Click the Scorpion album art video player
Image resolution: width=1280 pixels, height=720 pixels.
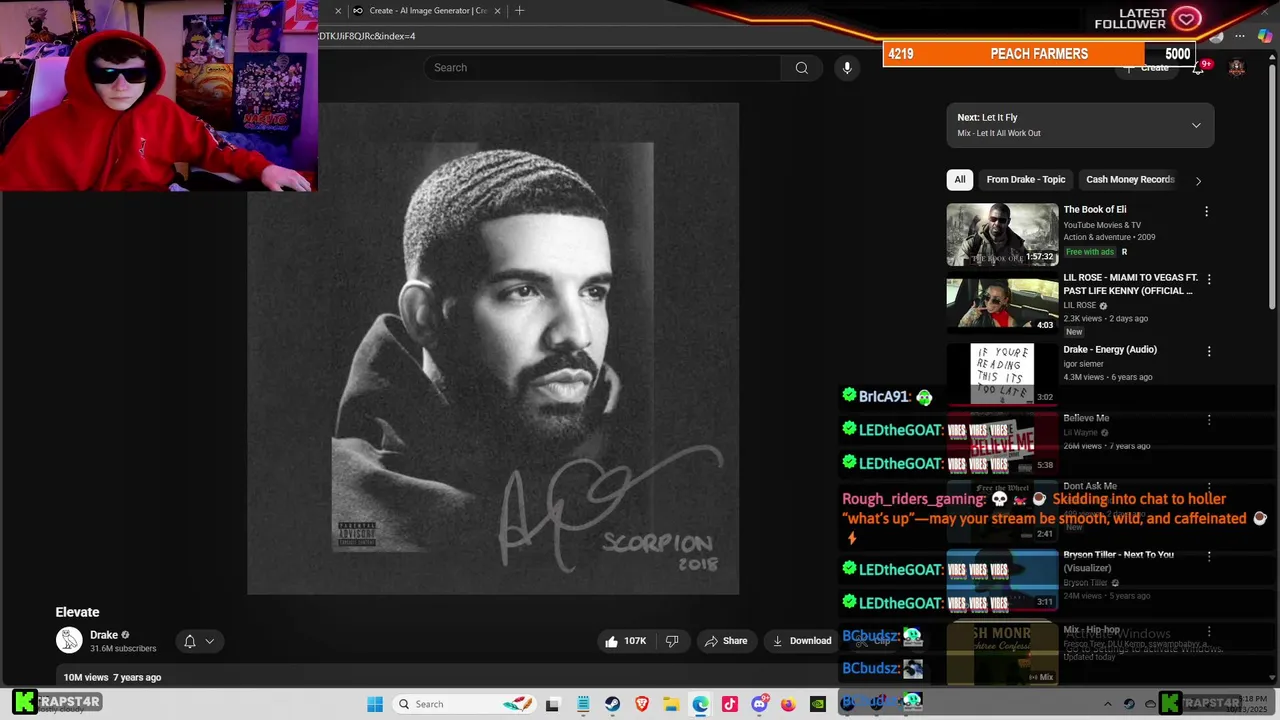[493, 349]
